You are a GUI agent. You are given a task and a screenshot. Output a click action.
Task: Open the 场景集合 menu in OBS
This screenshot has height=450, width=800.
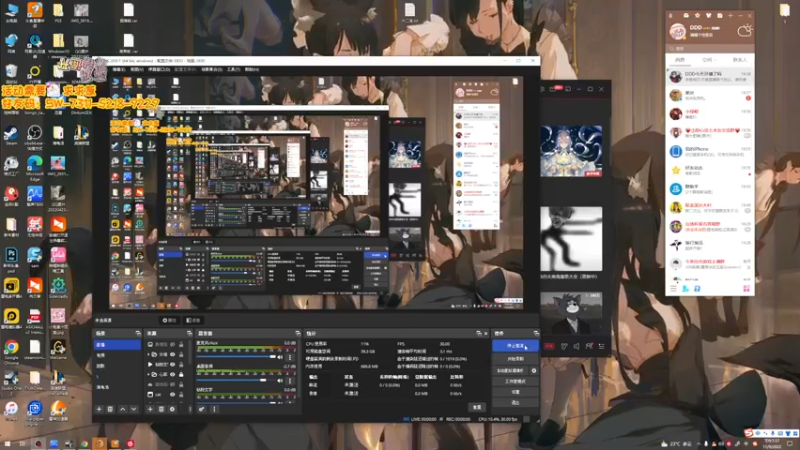211,69
